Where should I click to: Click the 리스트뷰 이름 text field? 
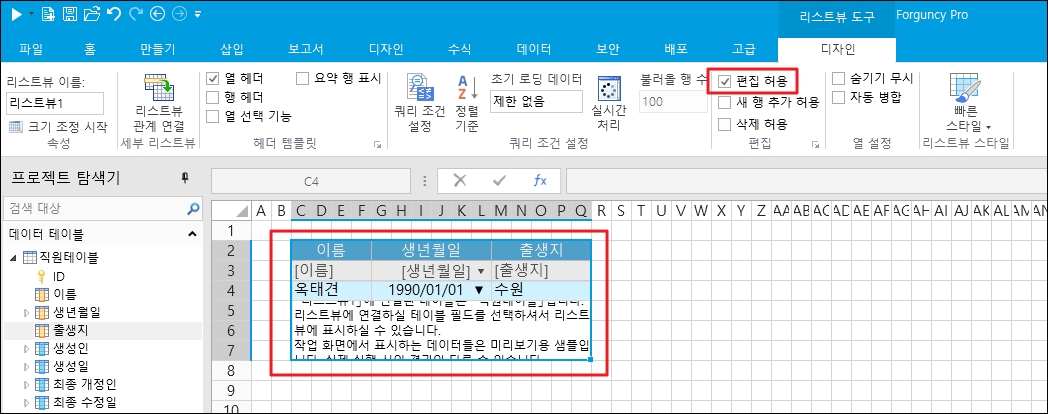[x=54, y=102]
